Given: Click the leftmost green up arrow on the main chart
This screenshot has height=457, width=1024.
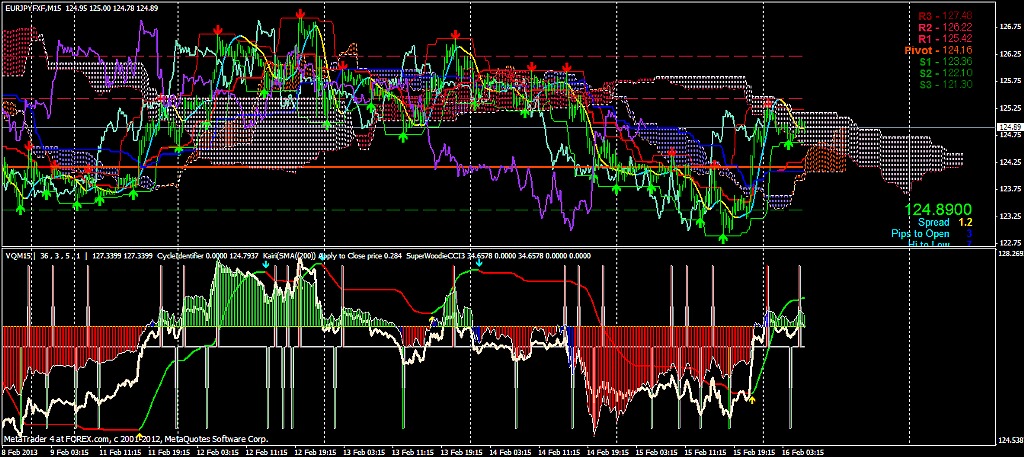Looking at the screenshot, I should (21, 208).
